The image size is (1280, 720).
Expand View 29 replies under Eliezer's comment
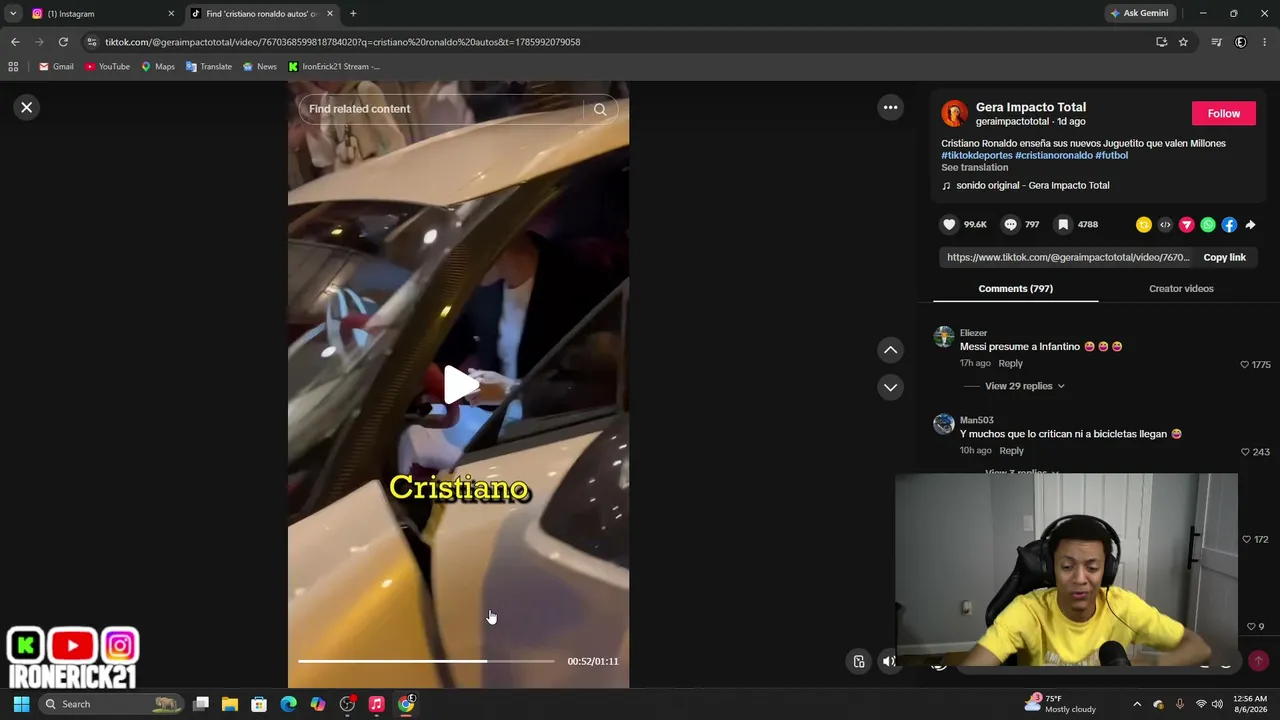[1024, 386]
